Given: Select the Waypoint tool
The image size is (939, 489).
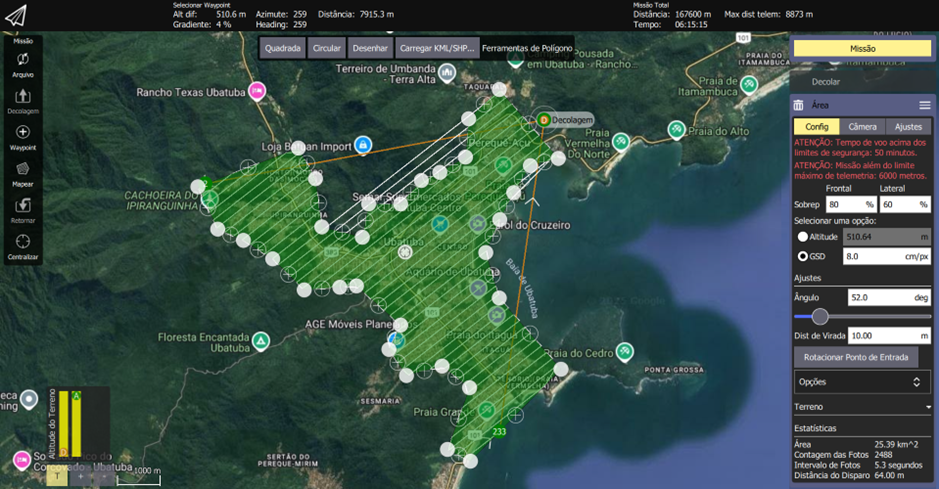Looking at the screenshot, I should click(23, 137).
